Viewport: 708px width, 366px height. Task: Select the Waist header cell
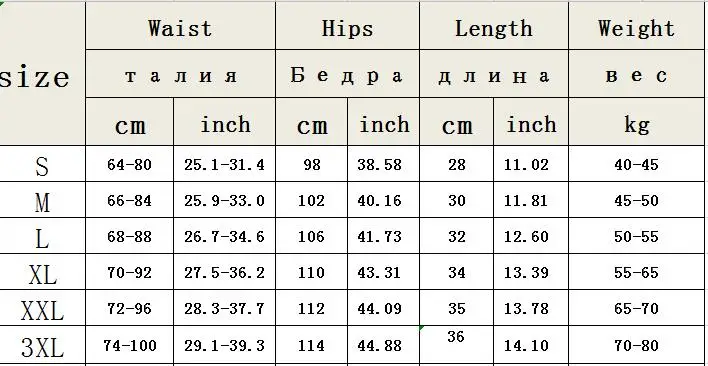point(180,26)
